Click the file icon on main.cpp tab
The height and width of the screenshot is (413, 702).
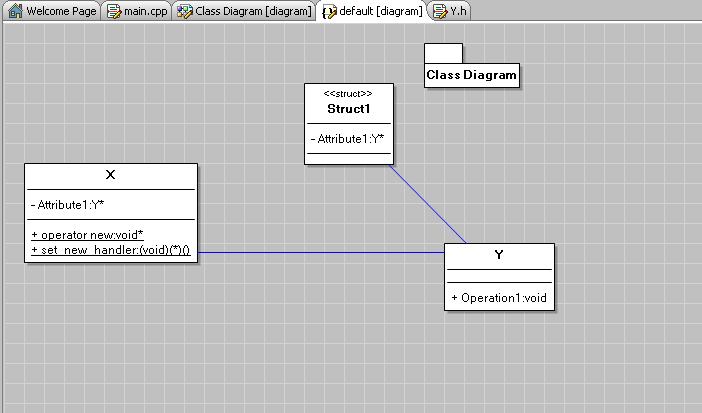click(x=114, y=11)
